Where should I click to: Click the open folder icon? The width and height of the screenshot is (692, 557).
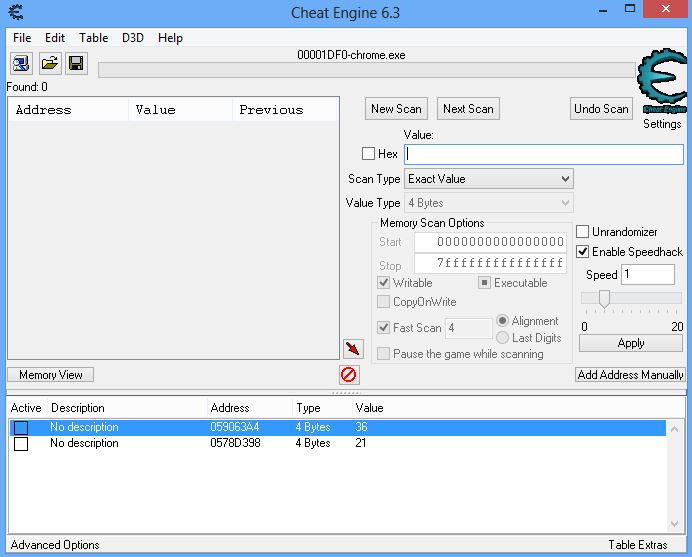pyautogui.click(x=49, y=64)
